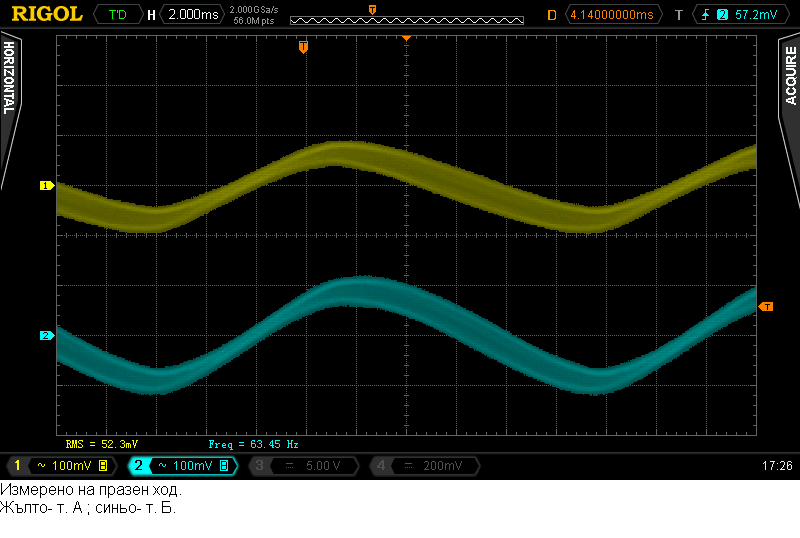Click caption text 'Измерено на празен ход.'
Screen dimensions: 800x538
(x=91, y=490)
